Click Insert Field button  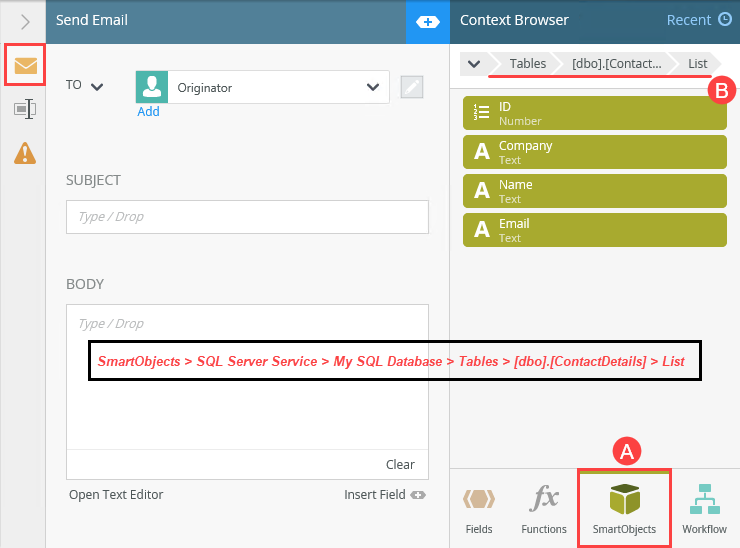[385, 494]
